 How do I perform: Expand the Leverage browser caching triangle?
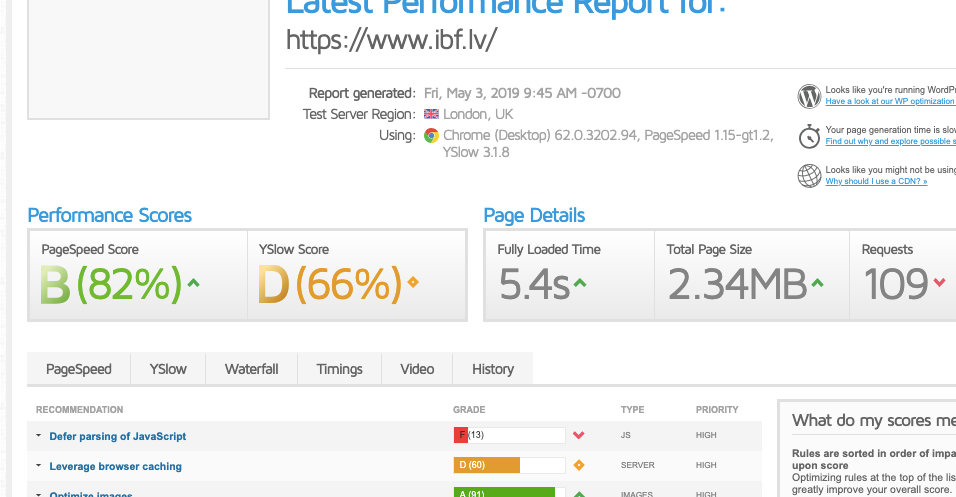[38, 466]
